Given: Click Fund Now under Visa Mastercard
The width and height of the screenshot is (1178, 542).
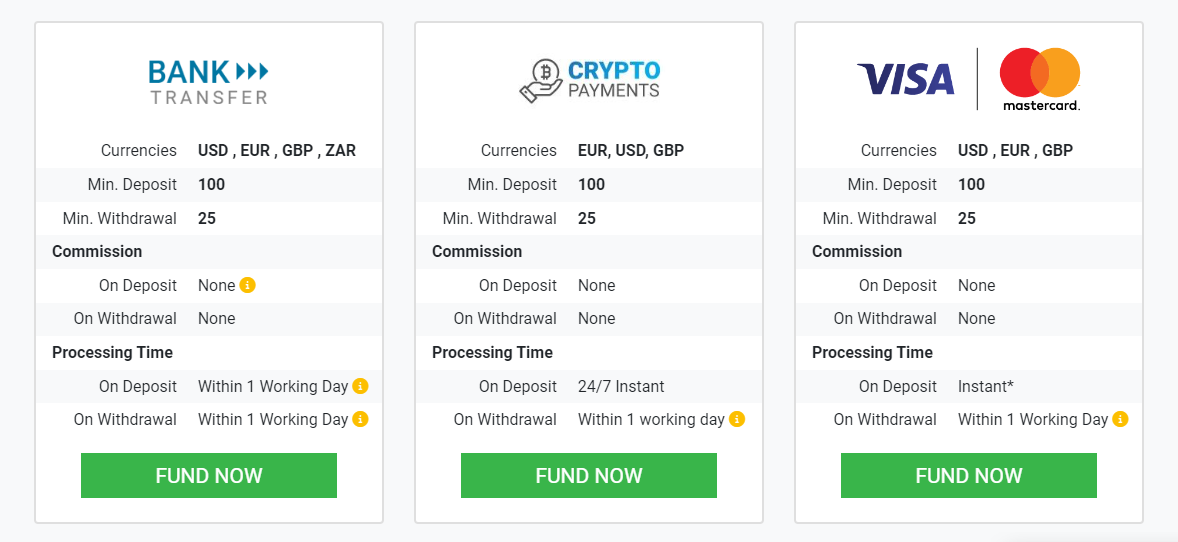Looking at the screenshot, I should 969,475.
